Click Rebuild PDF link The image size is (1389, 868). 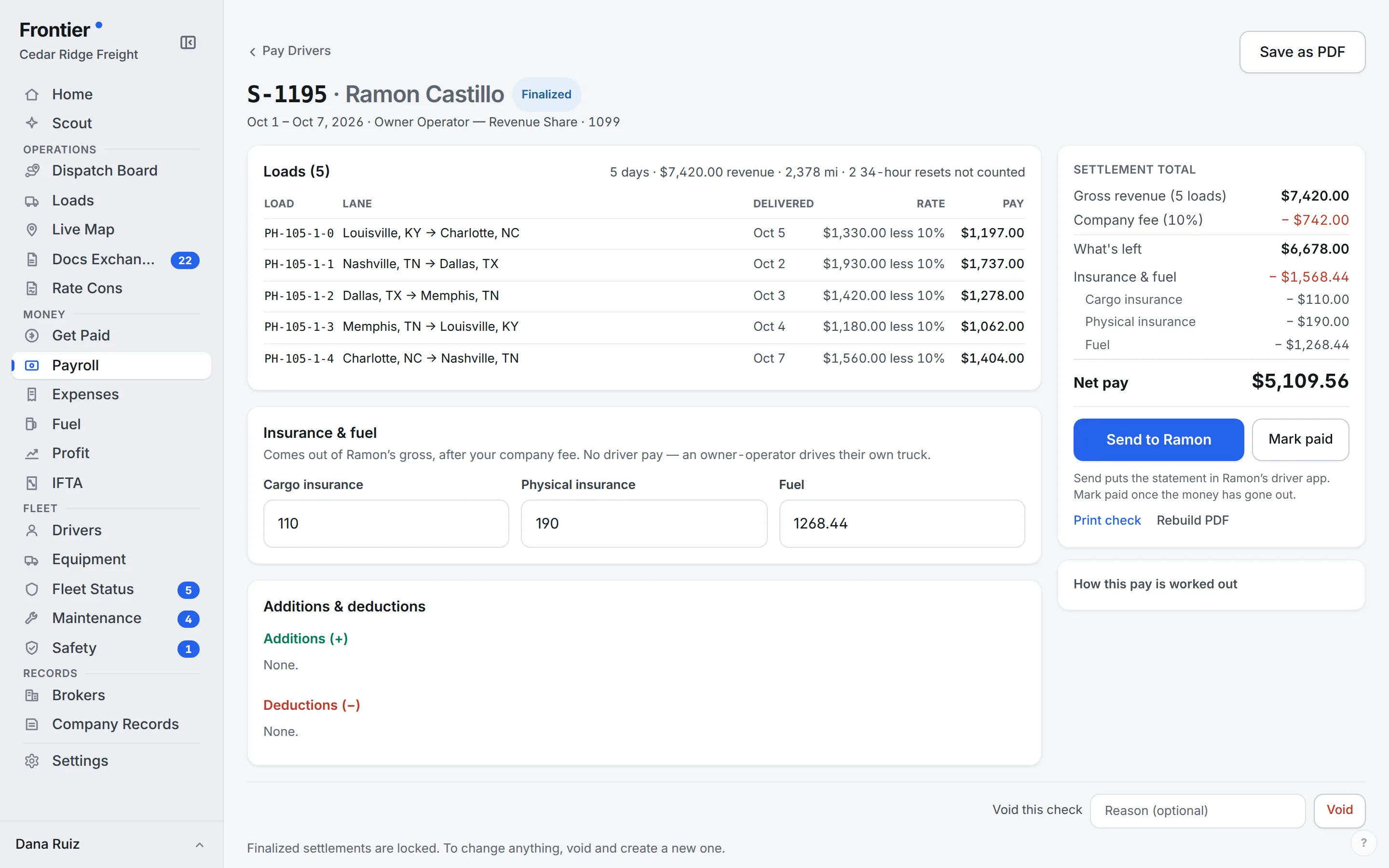point(1192,520)
